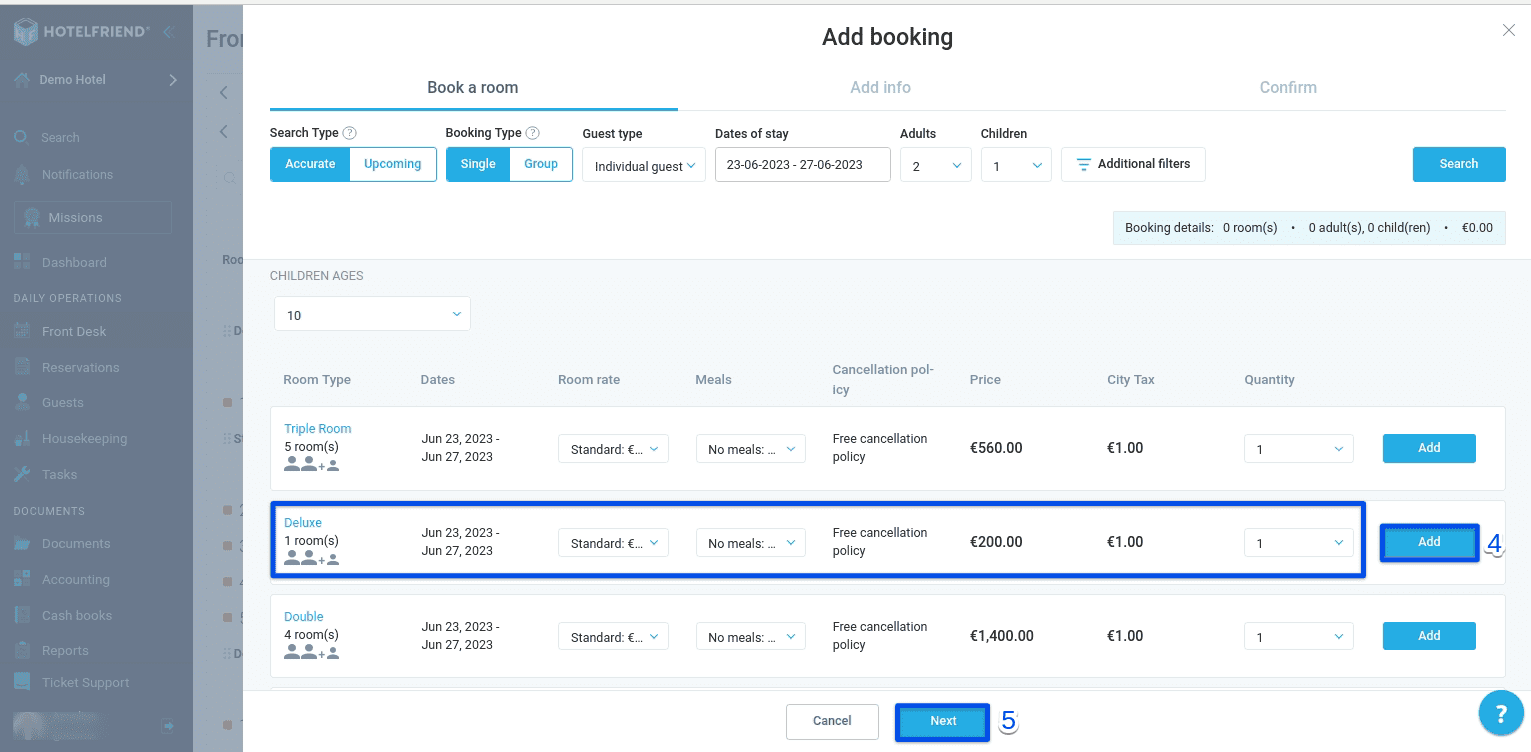Open the Guest type dropdown
Image resolution: width=1531 pixels, height=752 pixels.
[643, 166]
